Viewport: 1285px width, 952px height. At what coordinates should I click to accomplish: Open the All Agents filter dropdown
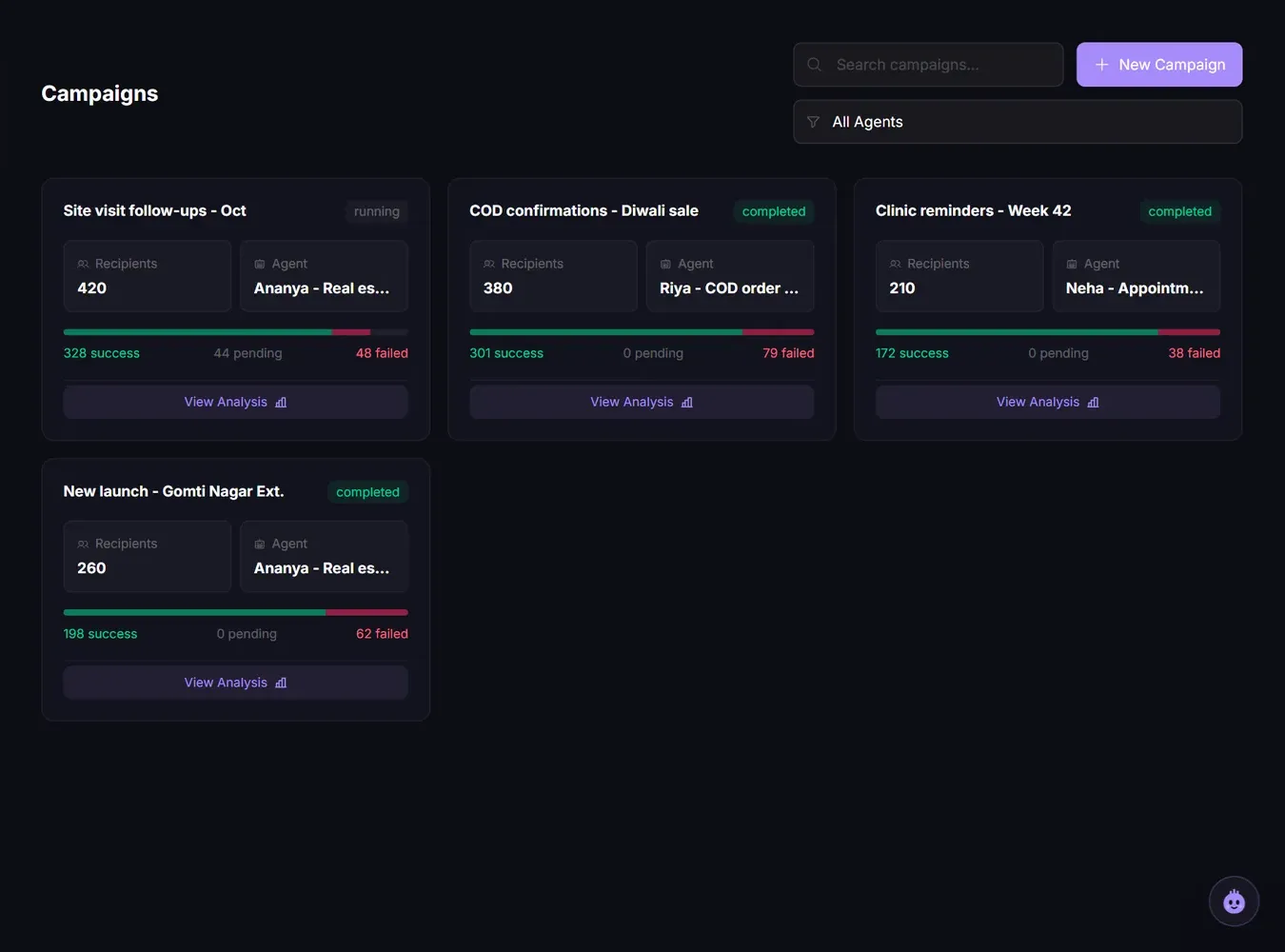(1018, 122)
